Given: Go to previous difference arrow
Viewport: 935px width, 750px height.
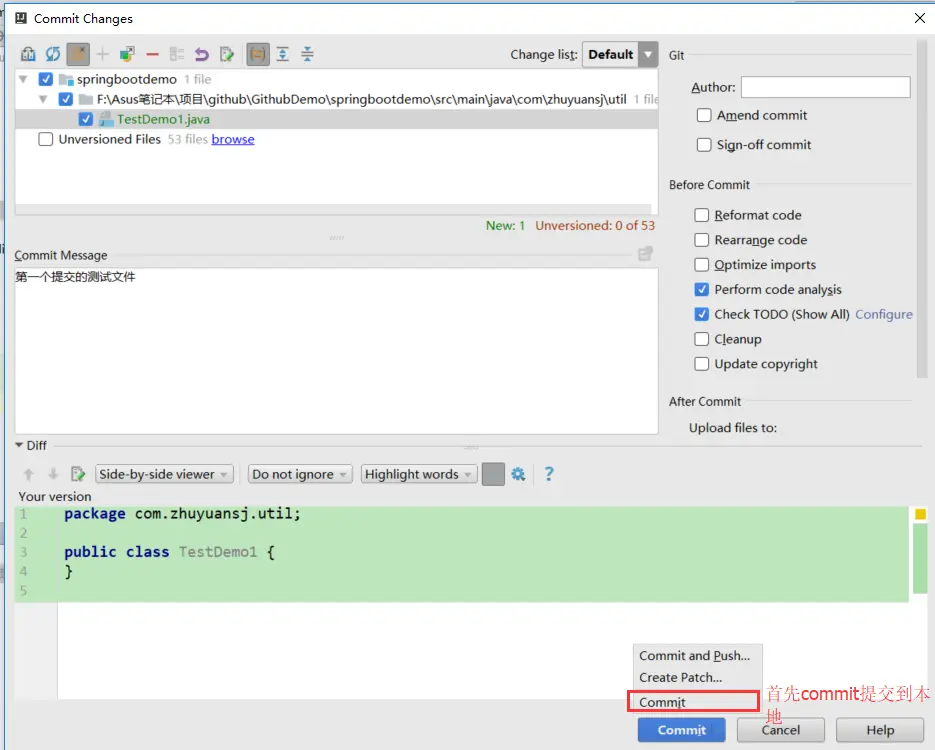Looking at the screenshot, I should point(28,474).
